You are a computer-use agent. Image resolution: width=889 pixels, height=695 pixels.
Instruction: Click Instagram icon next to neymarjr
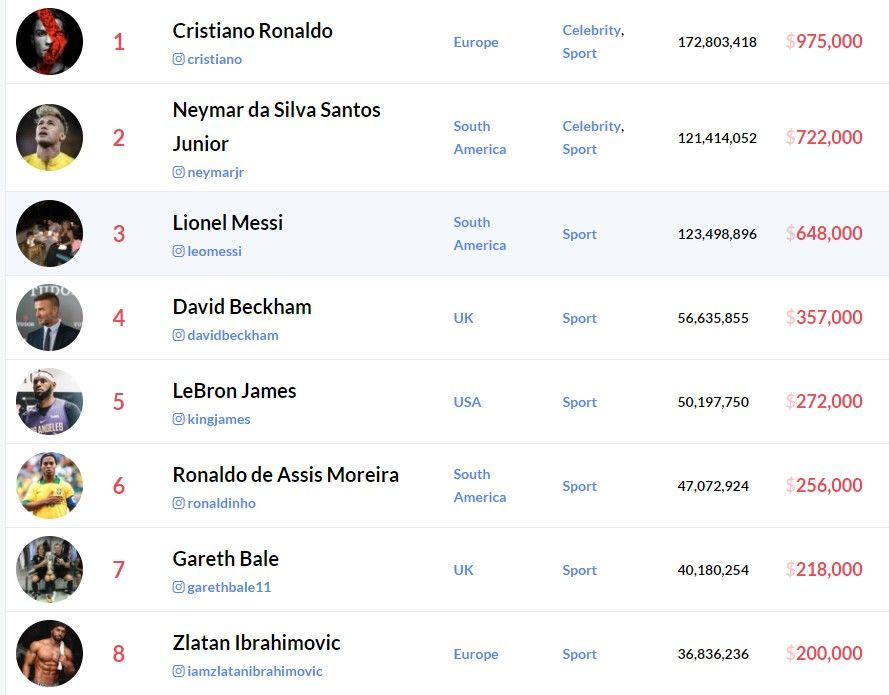click(x=179, y=172)
